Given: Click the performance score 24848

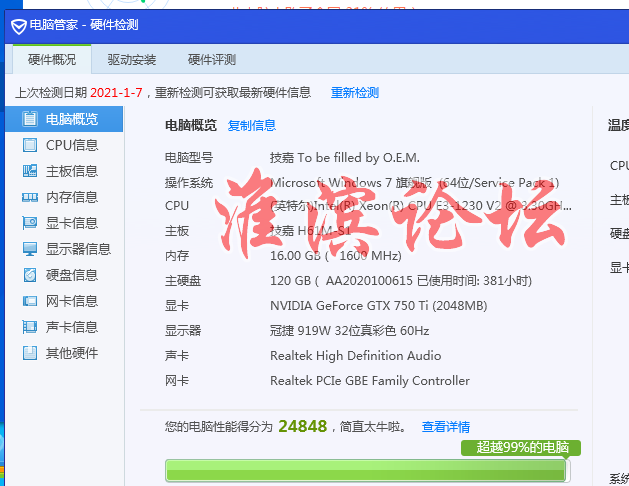Looking at the screenshot, I should tap(302, 426).
